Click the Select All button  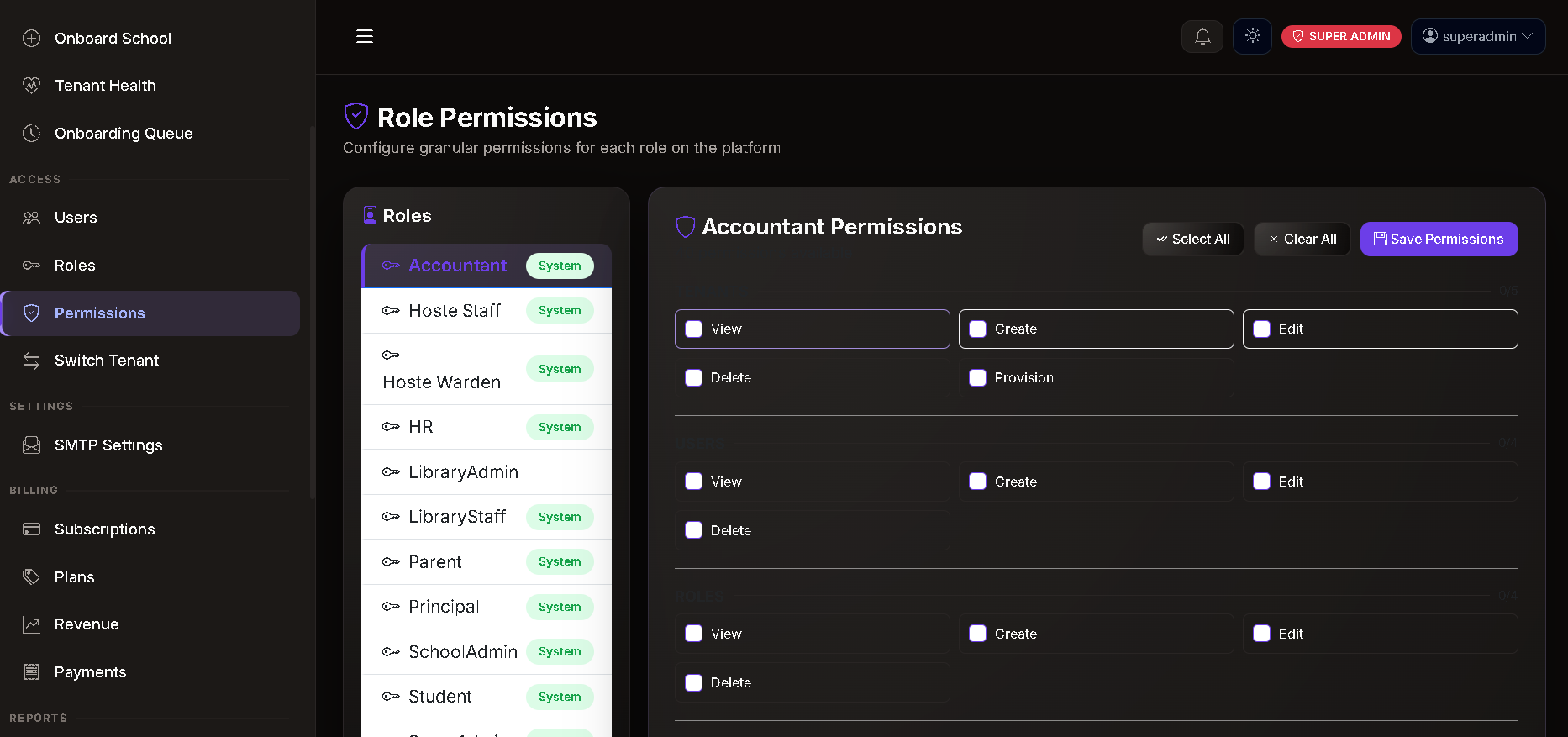1192,240
